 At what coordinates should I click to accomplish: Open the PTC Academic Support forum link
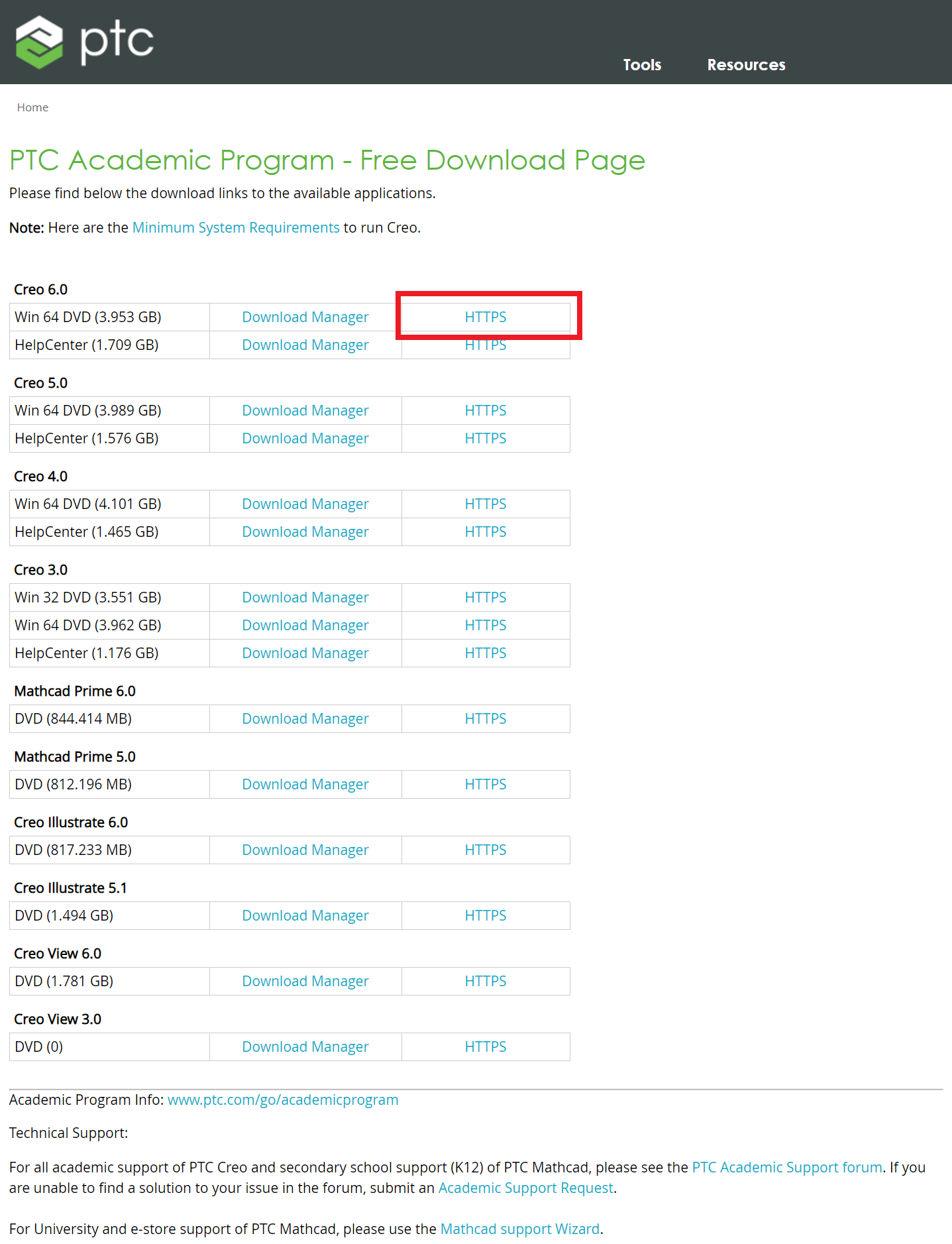click(x=787, y=1167)
